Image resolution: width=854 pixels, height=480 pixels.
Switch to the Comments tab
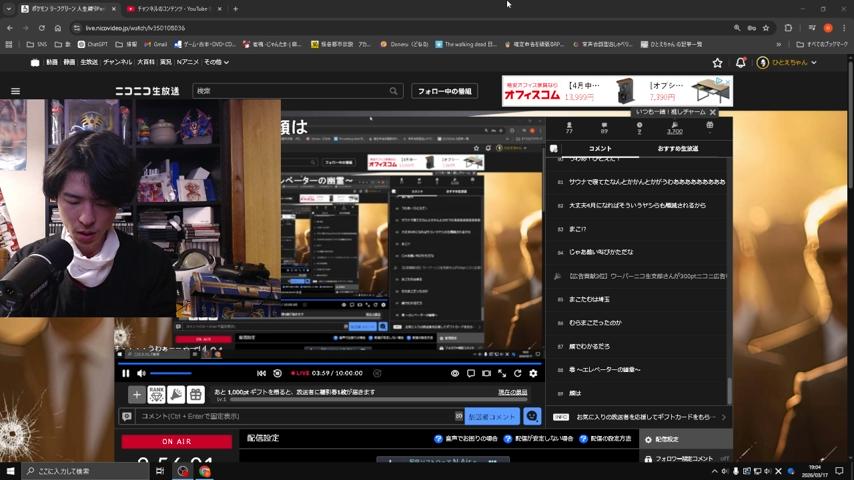point(600,149)
